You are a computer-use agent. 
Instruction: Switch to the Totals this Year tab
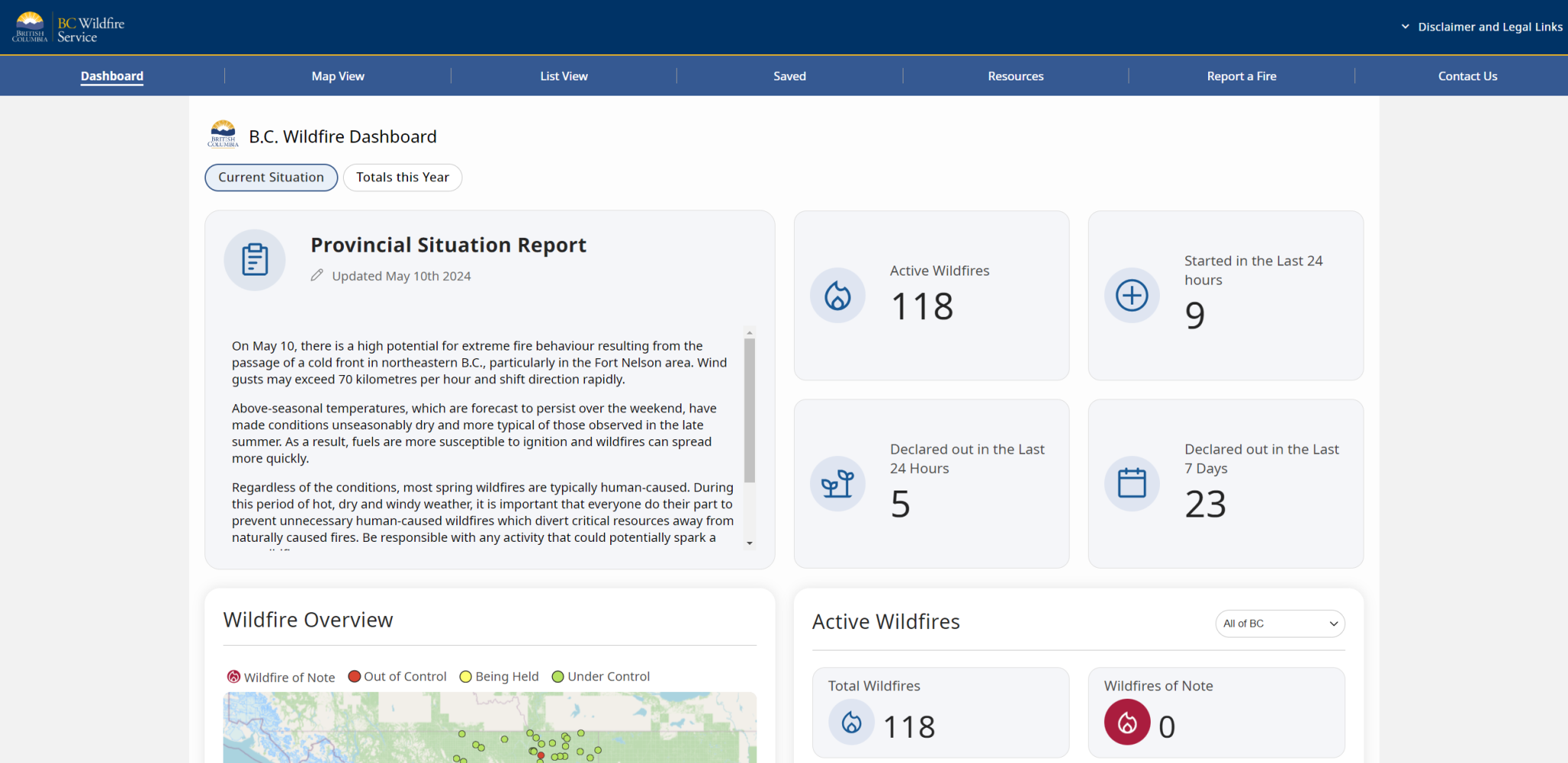(x=402, y=177)
